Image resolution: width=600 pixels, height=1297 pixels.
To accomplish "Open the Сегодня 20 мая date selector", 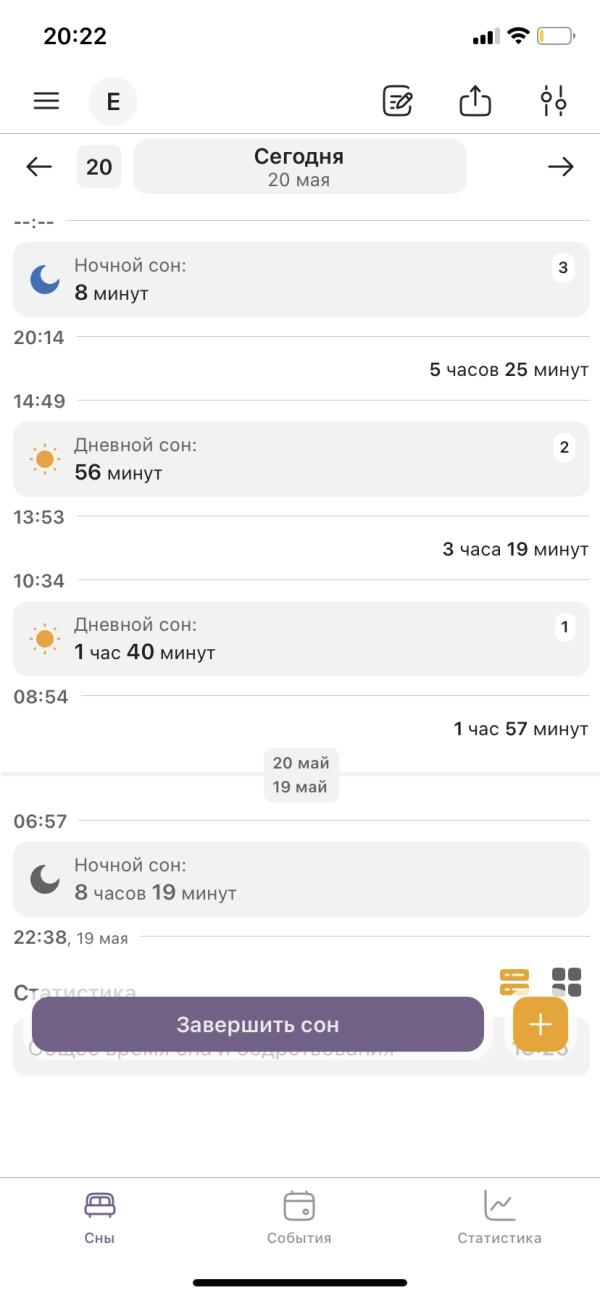I will 300,166.
